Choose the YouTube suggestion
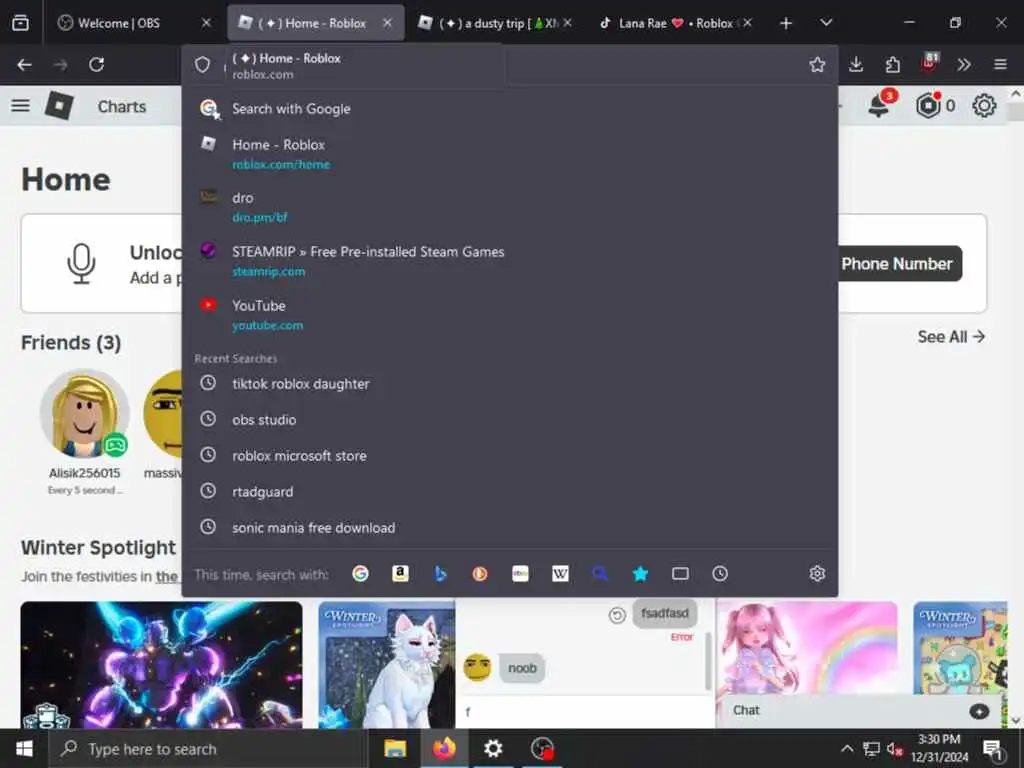The height and width of the screenshot is (768, 1024). pyautogui.click(x=509, y=314)
